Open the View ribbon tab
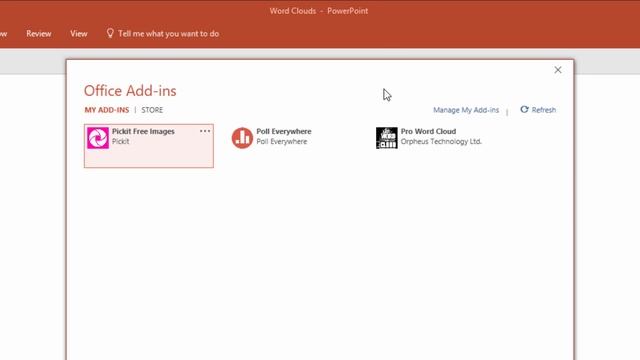 tap(78, 34)
